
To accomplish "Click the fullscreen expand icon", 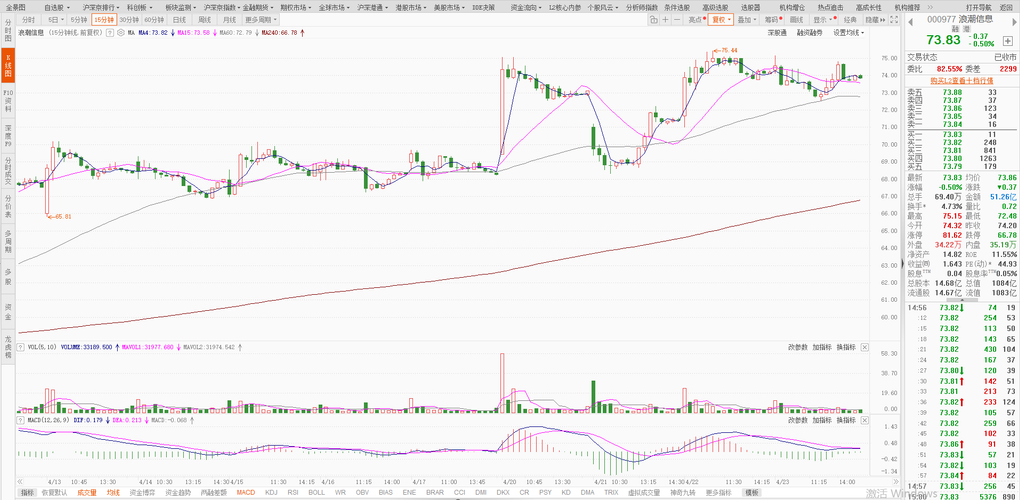I will pos(894,20).
